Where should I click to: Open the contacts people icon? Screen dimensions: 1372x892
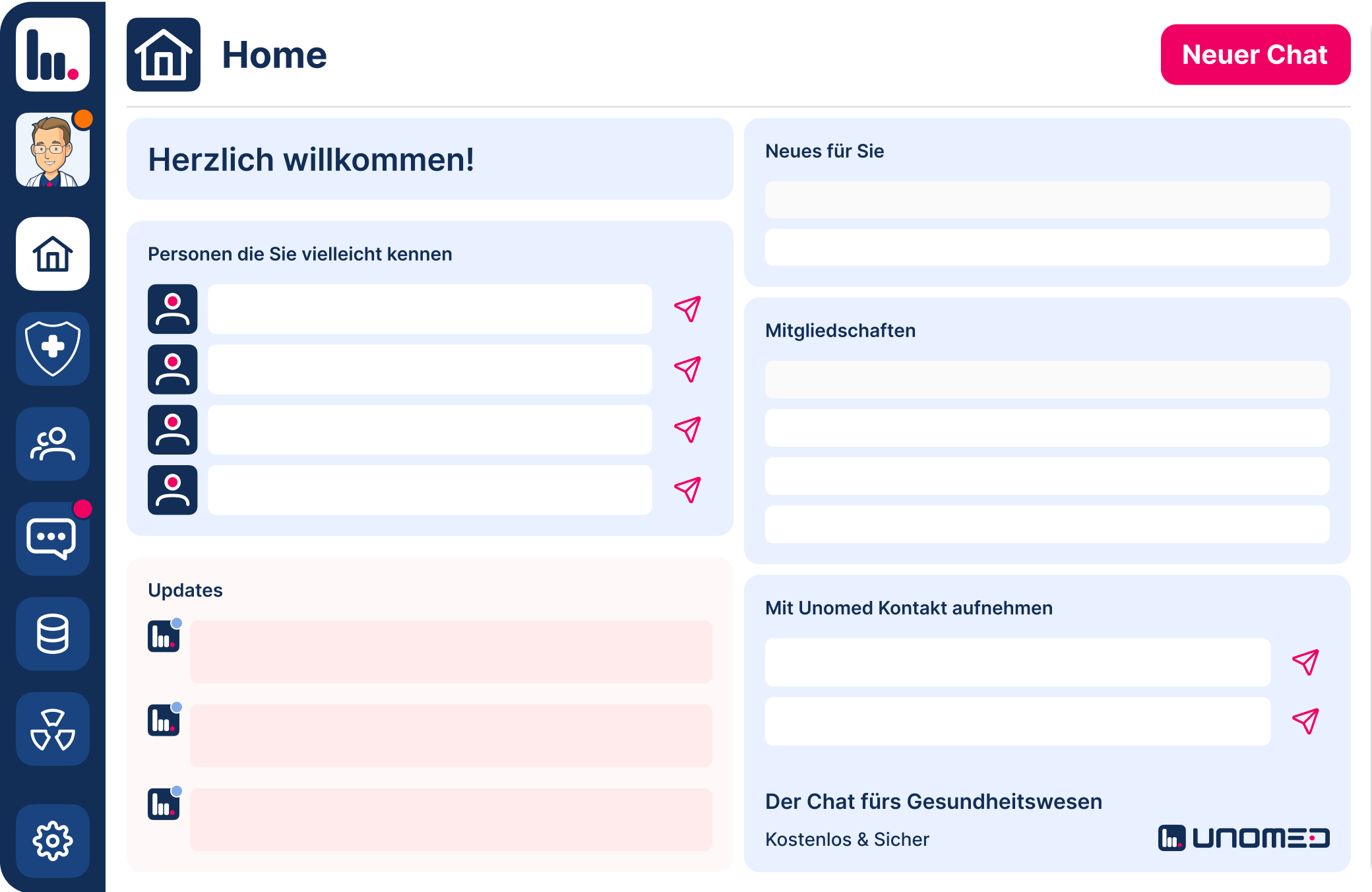point(53,444)
